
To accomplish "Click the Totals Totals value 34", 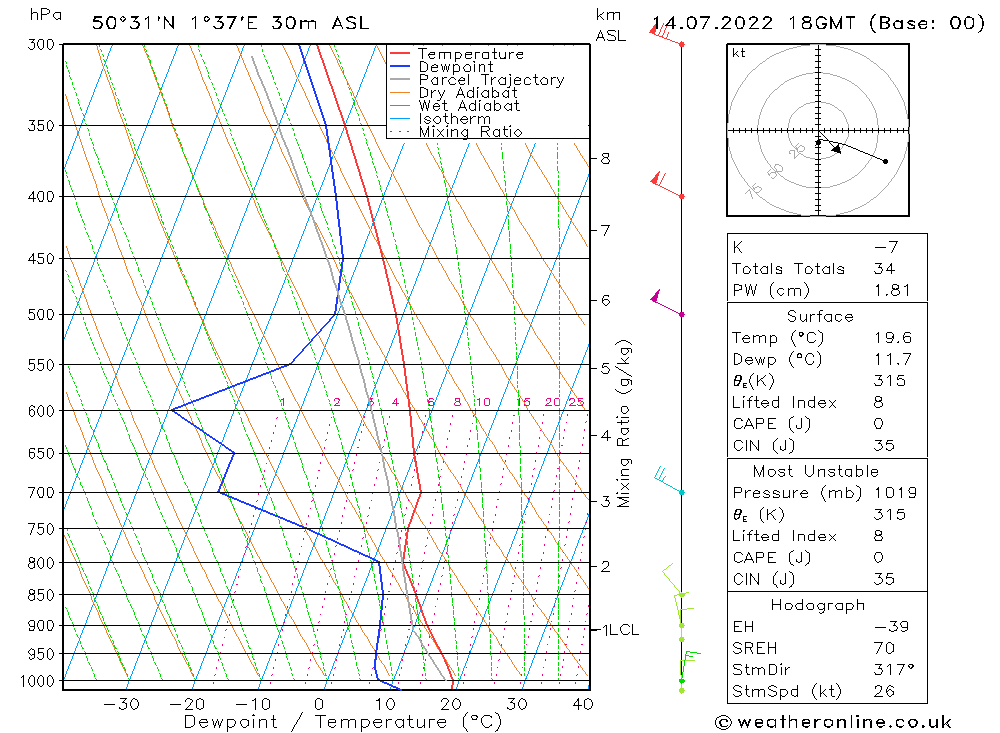I will click(884, 269).
